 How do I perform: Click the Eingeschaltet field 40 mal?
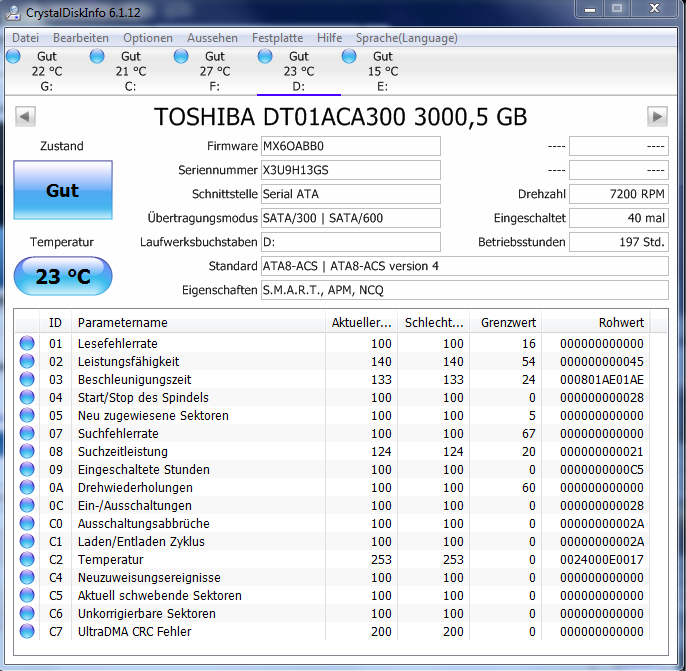click(x=619, y=218)
